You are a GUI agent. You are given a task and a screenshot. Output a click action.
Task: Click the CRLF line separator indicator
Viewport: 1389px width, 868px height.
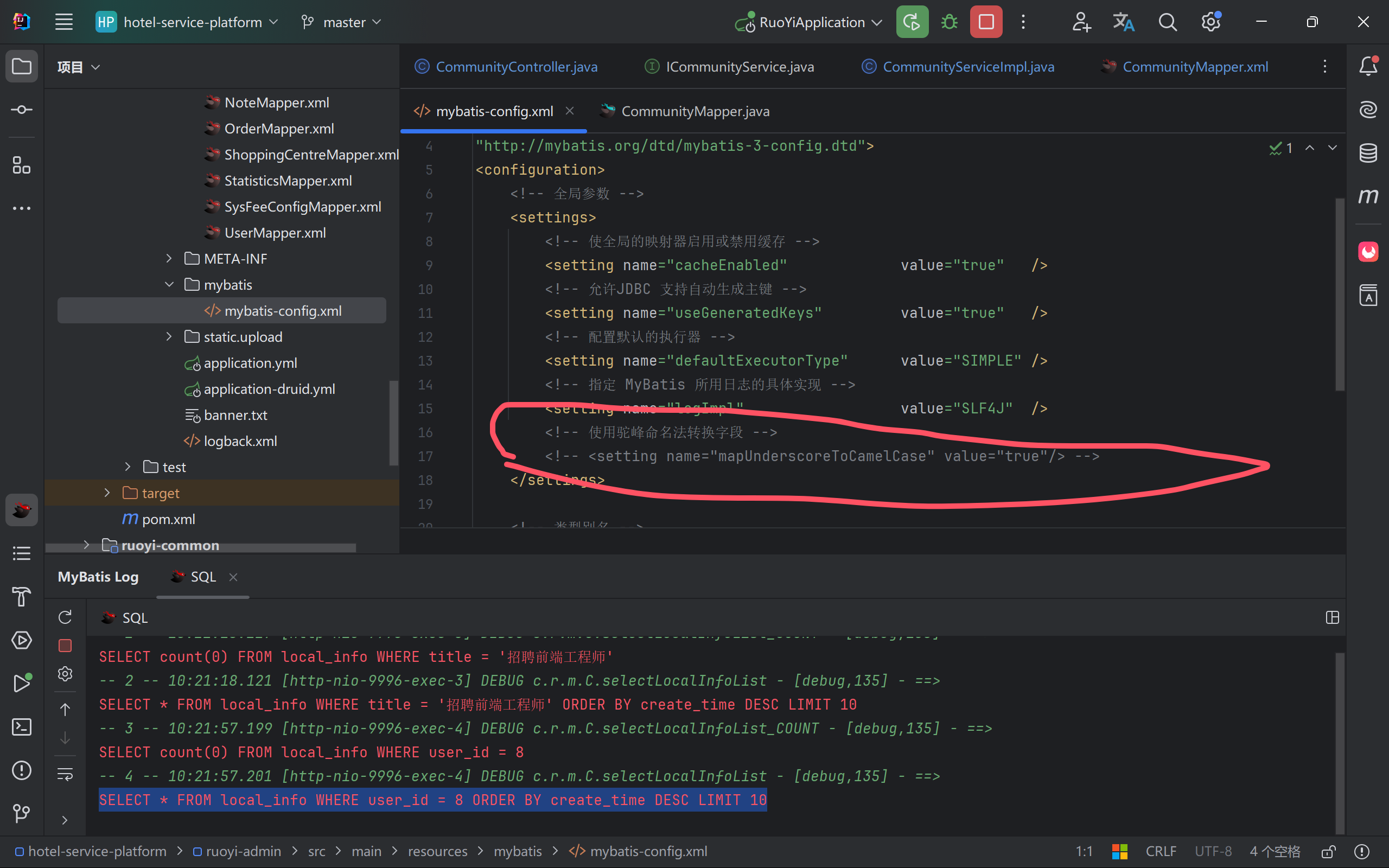(x=1161, y=851)
